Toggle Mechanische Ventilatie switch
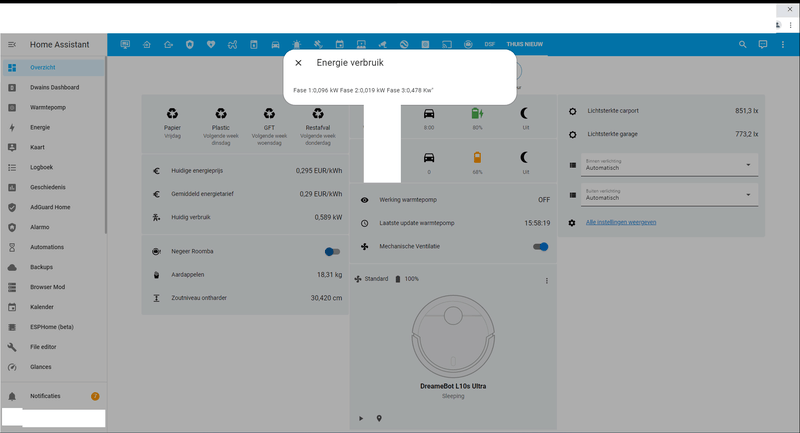This screenshot has height=433, width=800. 540,247
